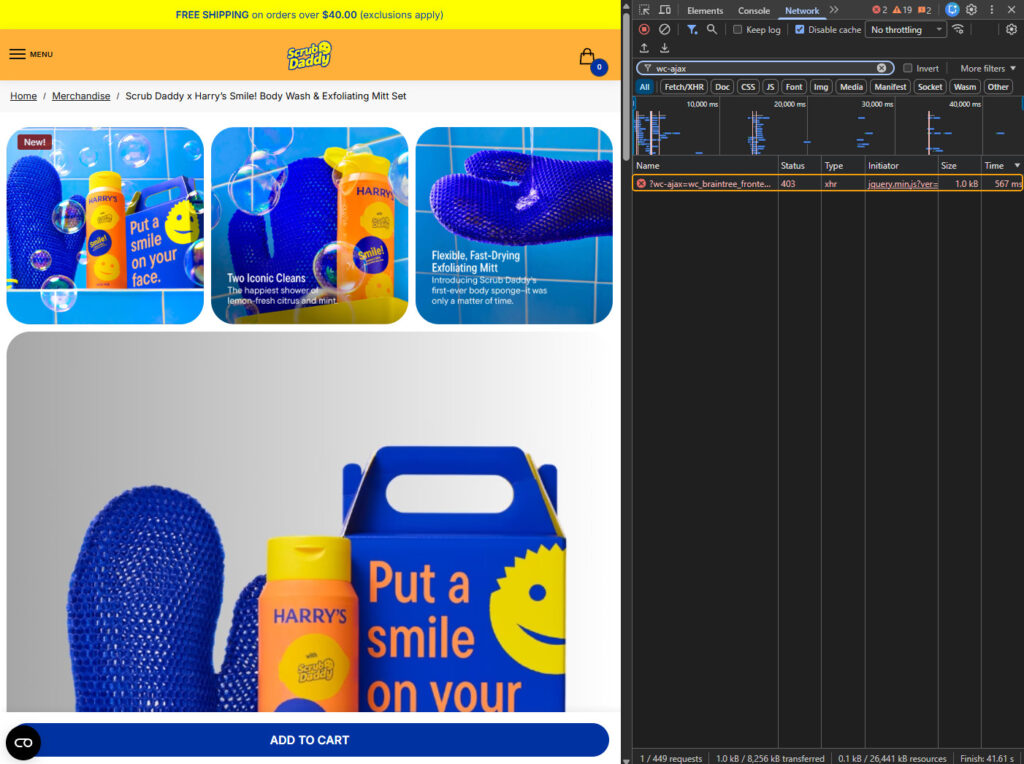Open the shopping cart bag icon
The width and height of the screenshot is (1024, 764).
pos(588,57)
